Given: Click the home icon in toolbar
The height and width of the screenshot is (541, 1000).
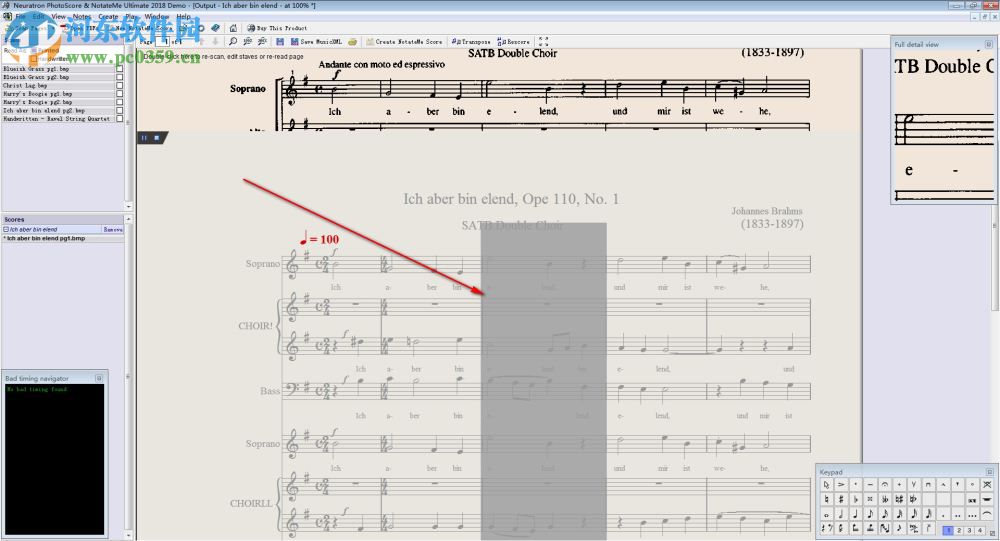Looking at the screenshot, I should (233, 28).
